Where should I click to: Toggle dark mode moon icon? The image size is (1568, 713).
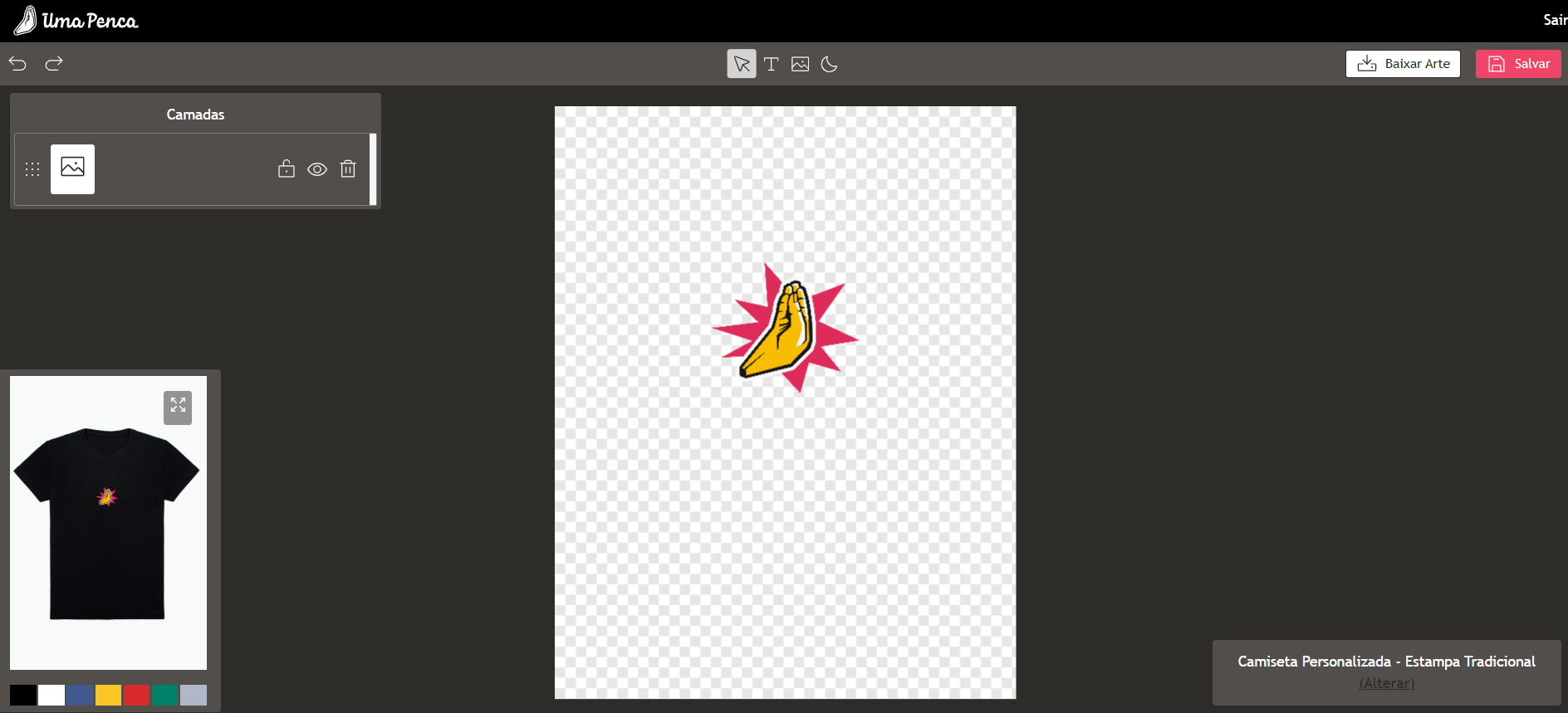[829, 64]
